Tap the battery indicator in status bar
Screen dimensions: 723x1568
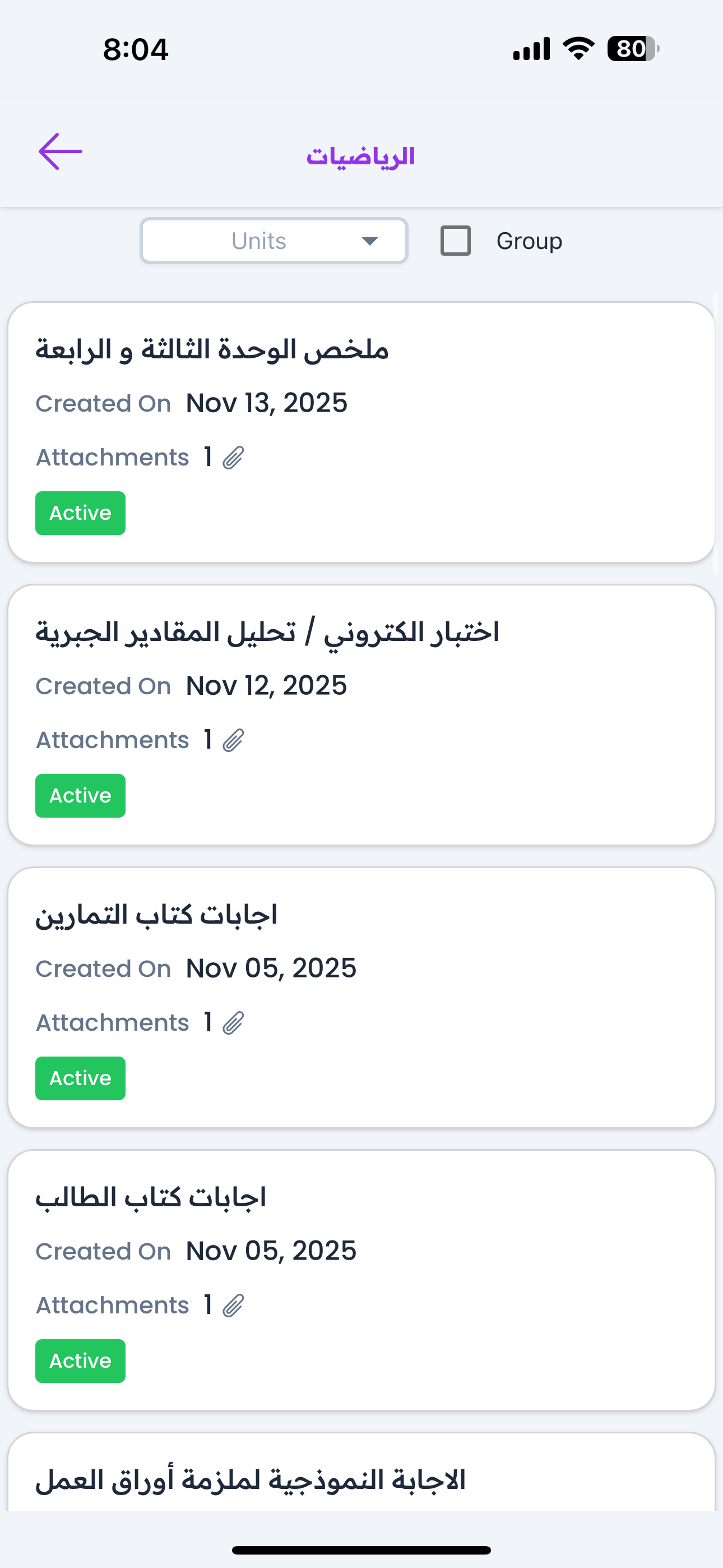coord(633,49)
